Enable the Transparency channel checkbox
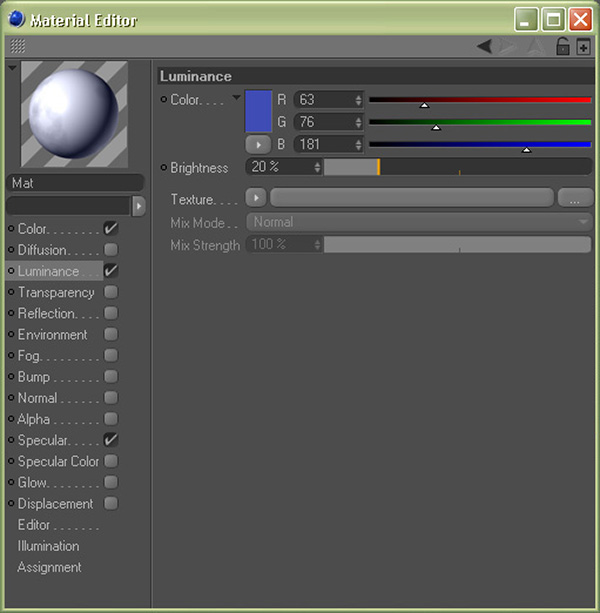Image resolution: width=600 pixels, height=613 pixels. (111, 292)
